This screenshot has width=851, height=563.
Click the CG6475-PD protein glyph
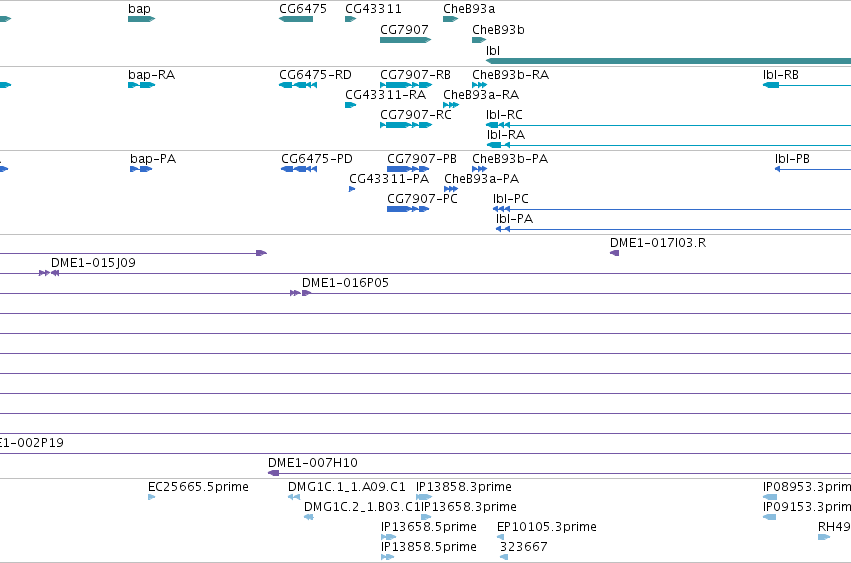[x=299, y=169]
